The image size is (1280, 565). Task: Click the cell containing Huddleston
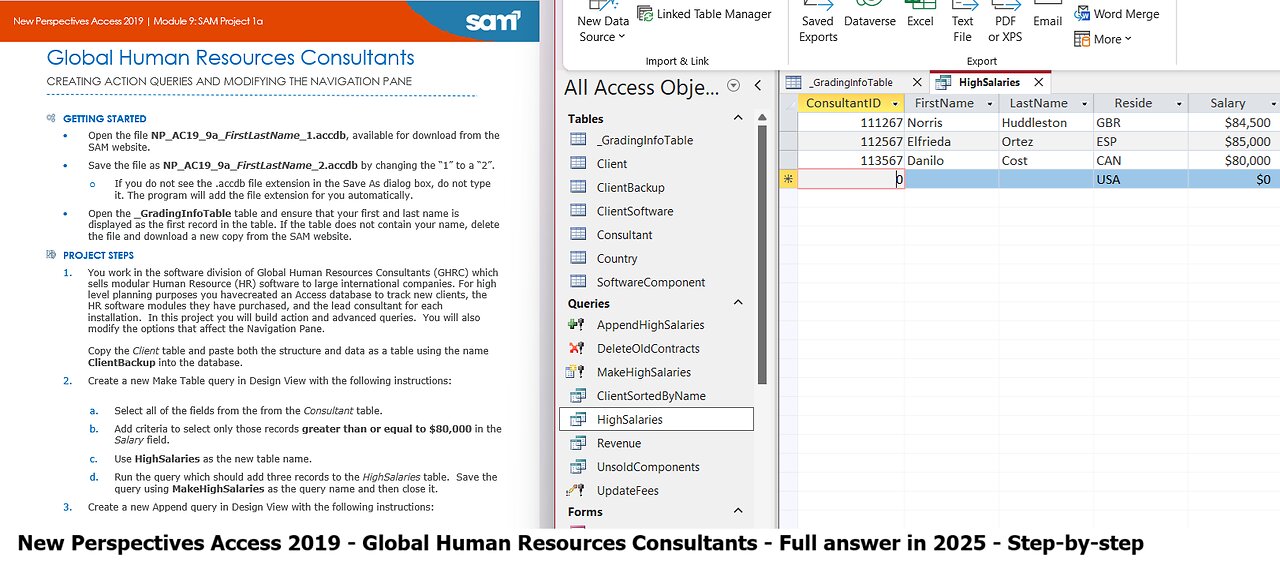point(1046,122)
